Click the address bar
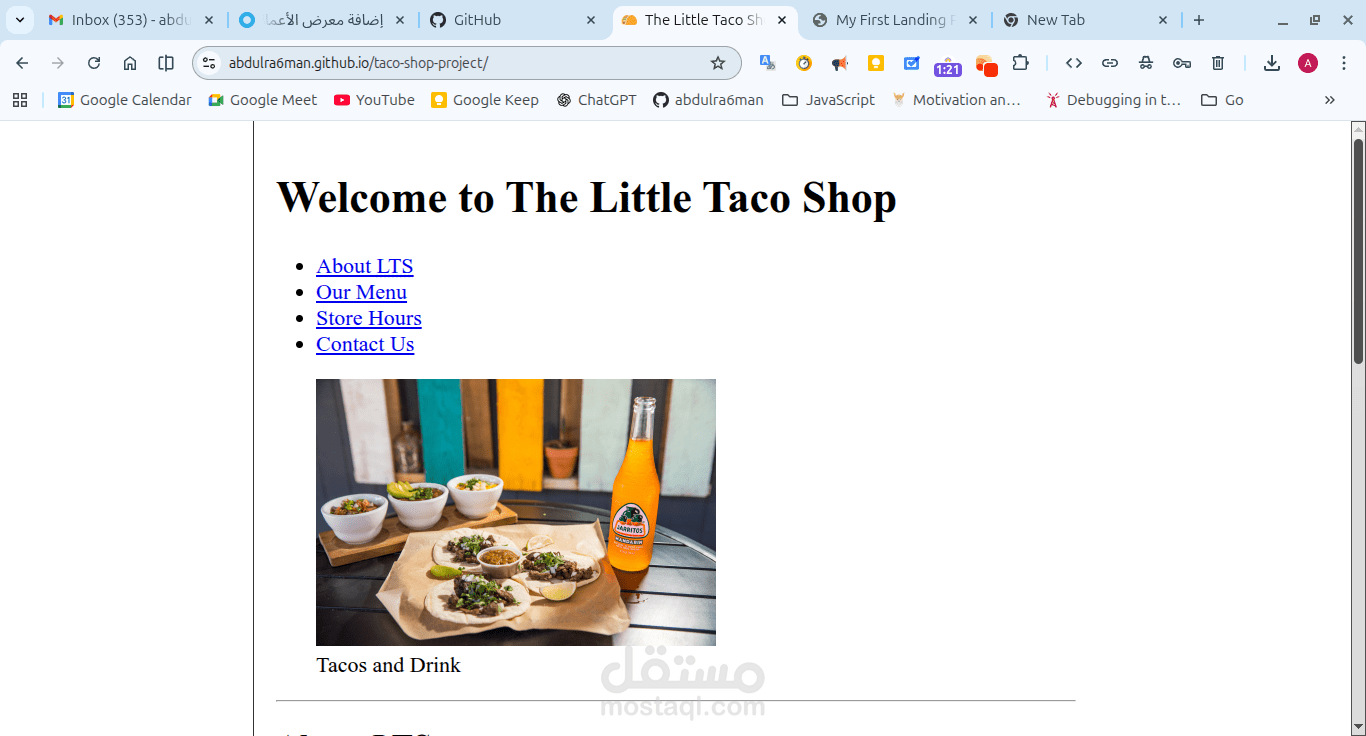1366x736 pixels. 430,62
